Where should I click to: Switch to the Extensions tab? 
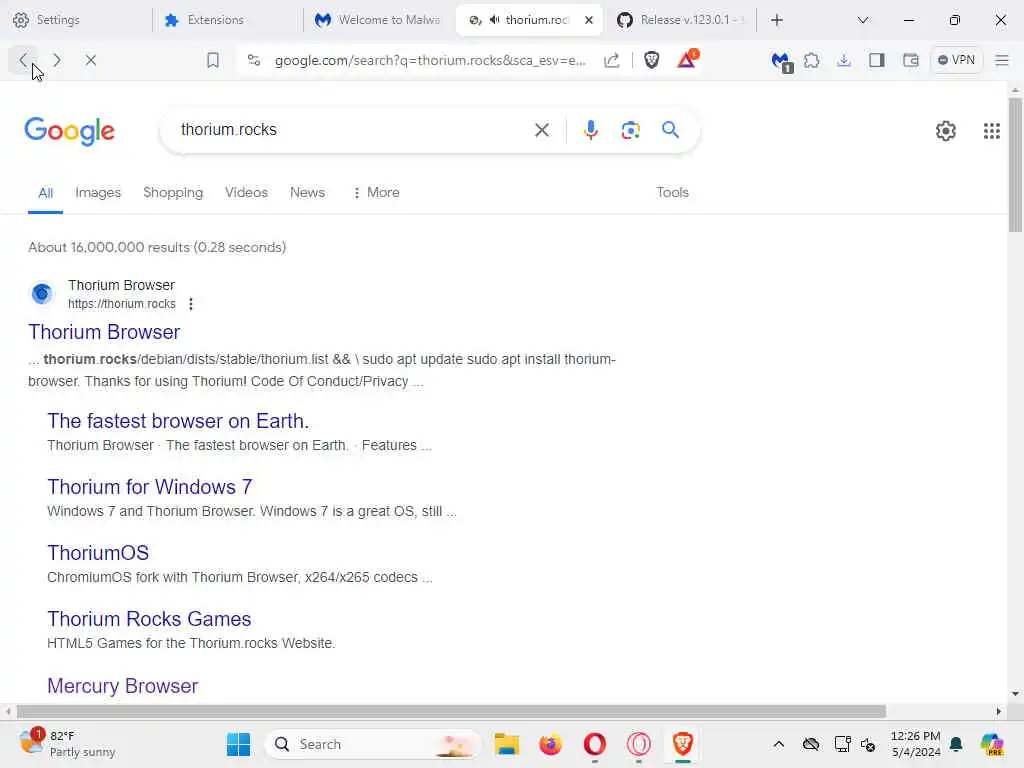[227, 20]
